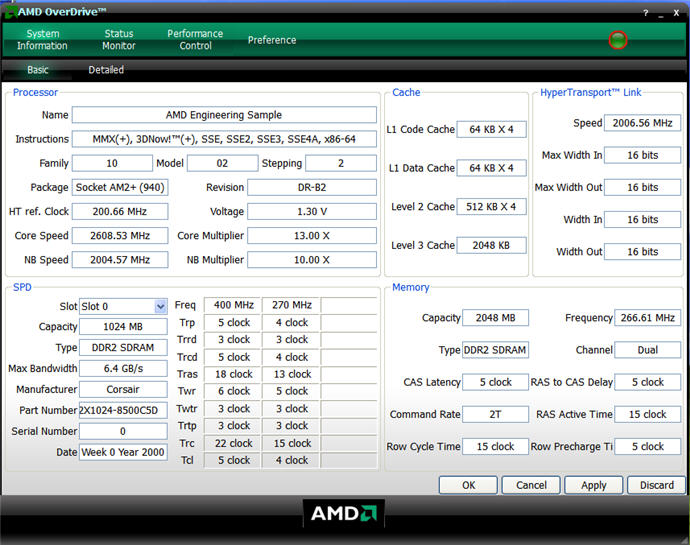
Task: Click the Voltage value 1.30 V
Action: coord(312,211)
